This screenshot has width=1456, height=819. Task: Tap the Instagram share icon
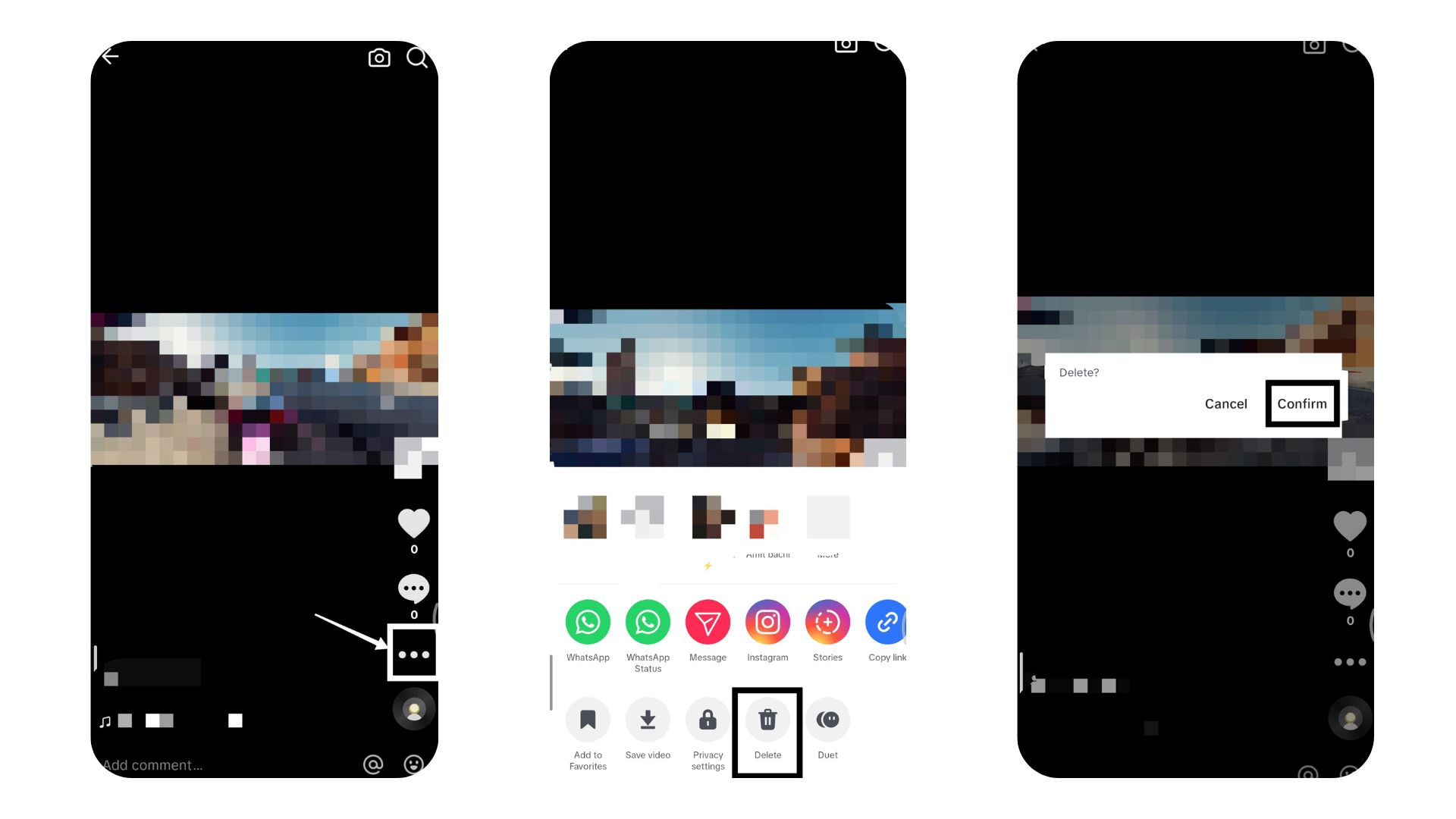click(x=766, y=622)
